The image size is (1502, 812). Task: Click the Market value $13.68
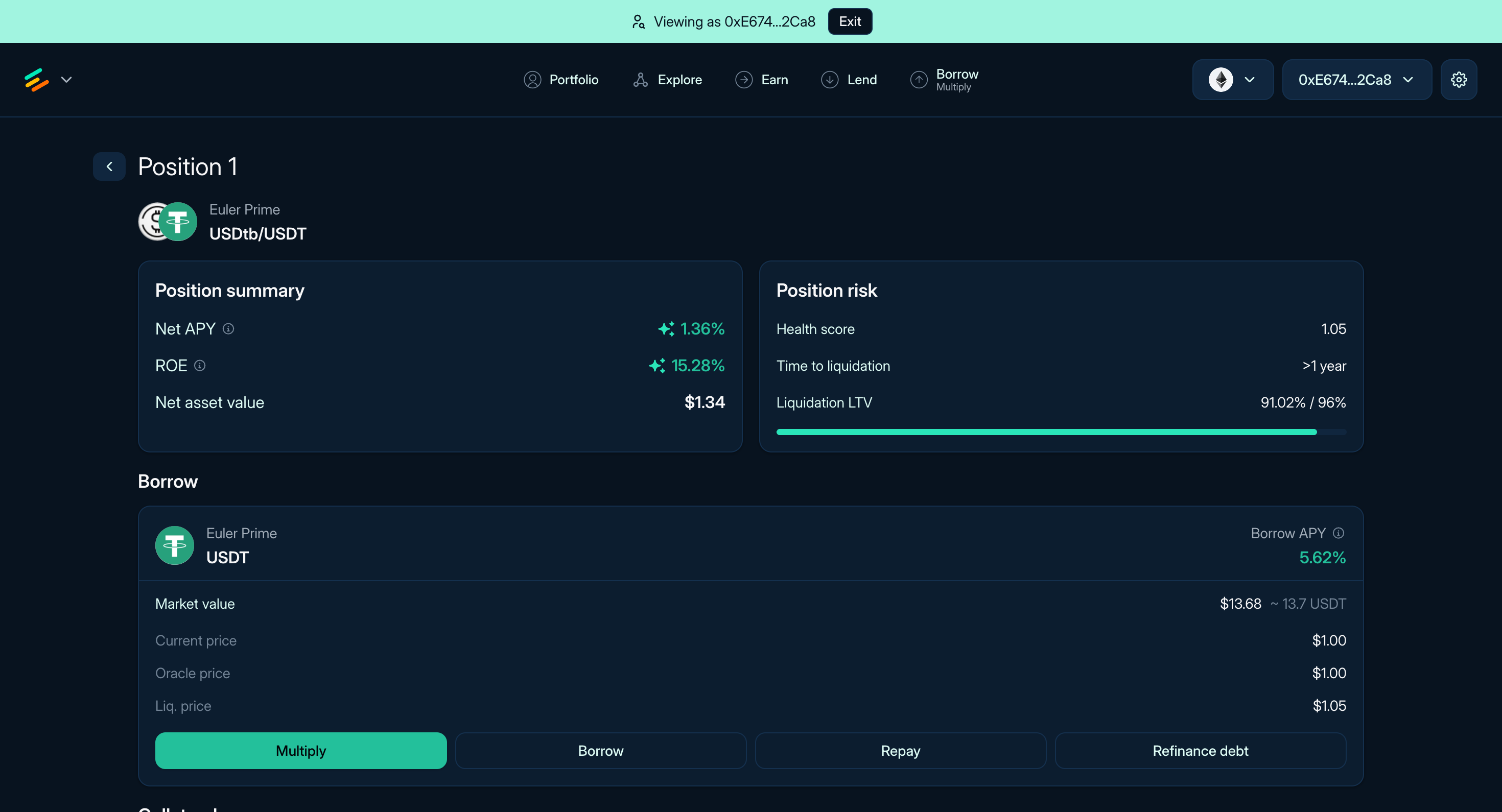pyautogui.click(x=1240, y=604)
